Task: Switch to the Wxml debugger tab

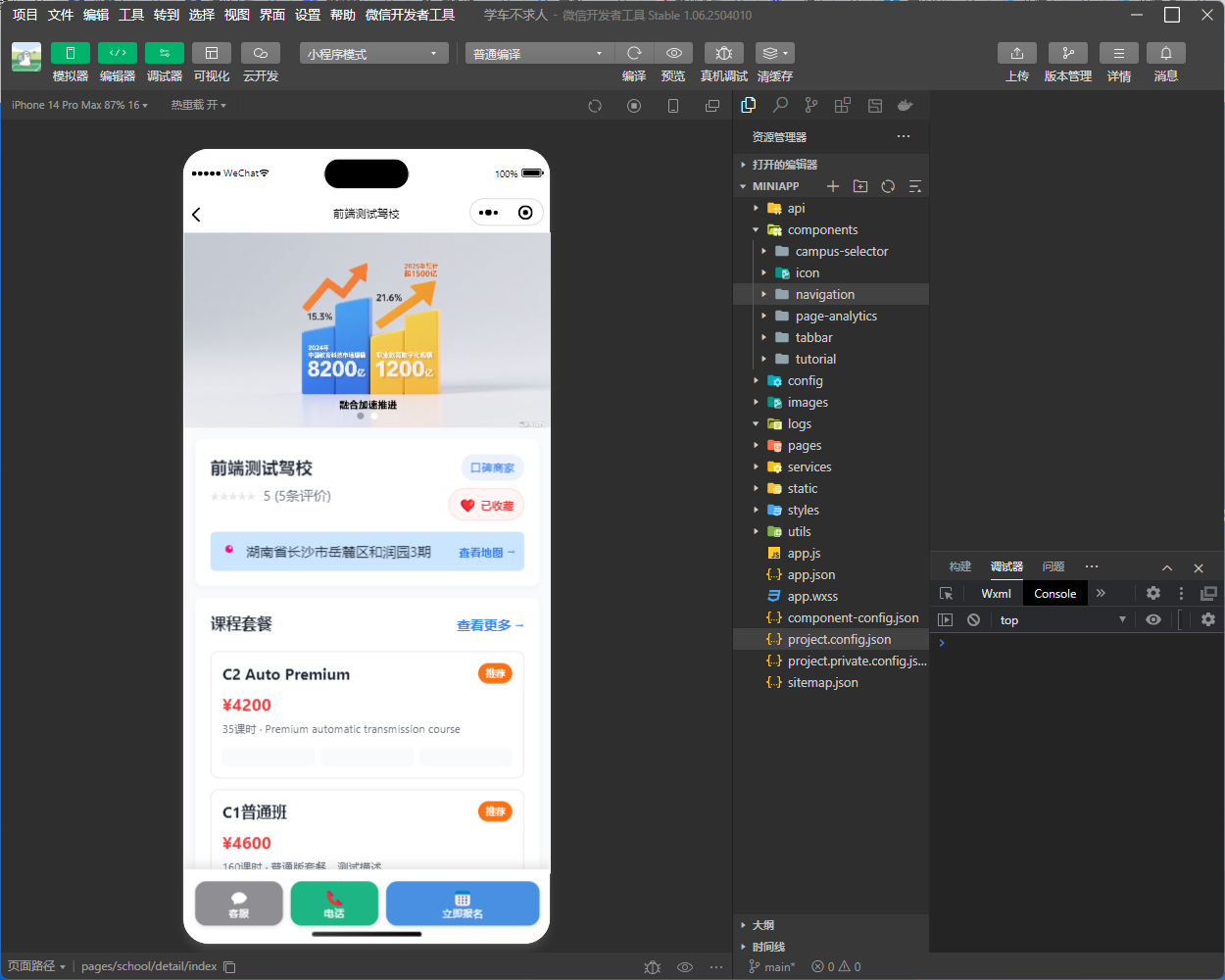Action: (x=995, y=593)
